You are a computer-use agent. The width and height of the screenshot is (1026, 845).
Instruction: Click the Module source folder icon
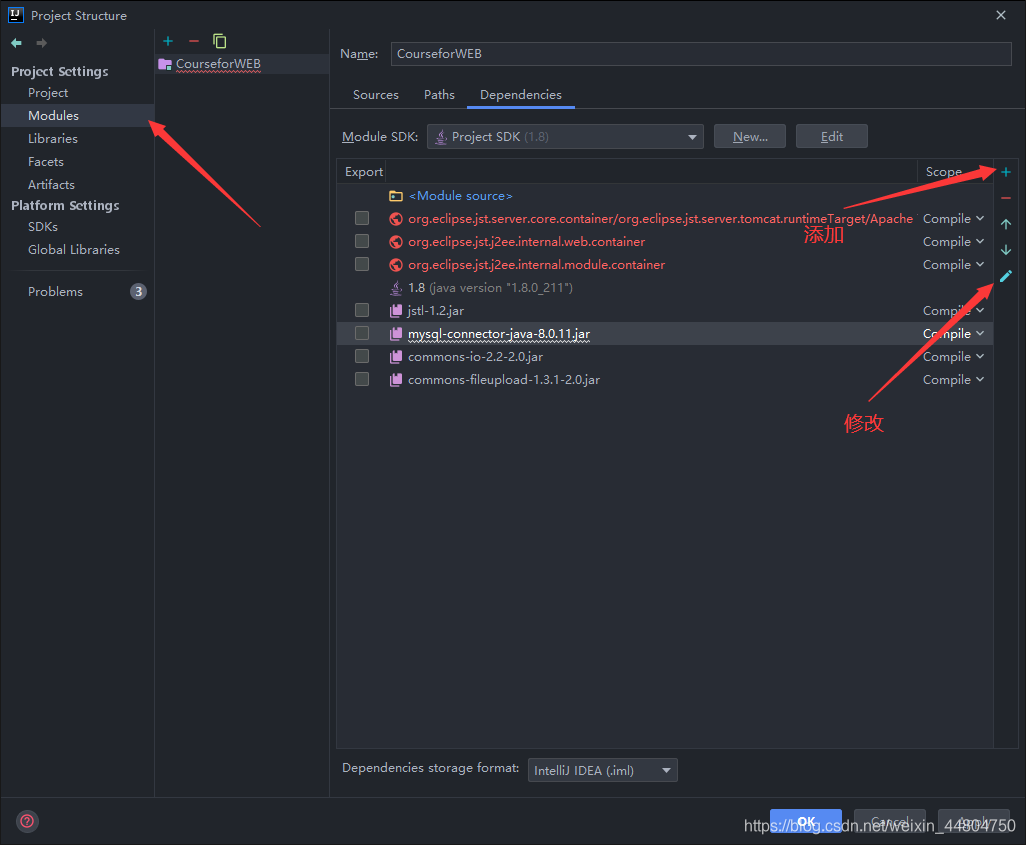[396, 196]
